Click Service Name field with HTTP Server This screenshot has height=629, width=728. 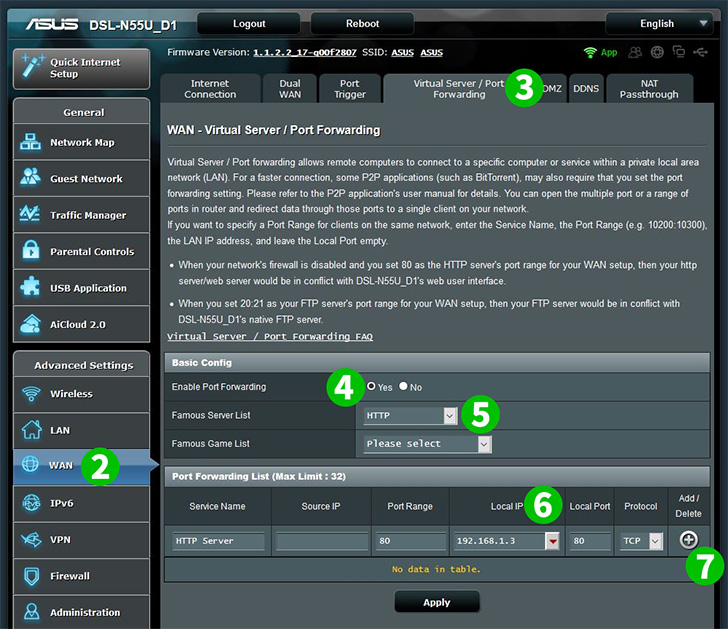click(218, 541)
